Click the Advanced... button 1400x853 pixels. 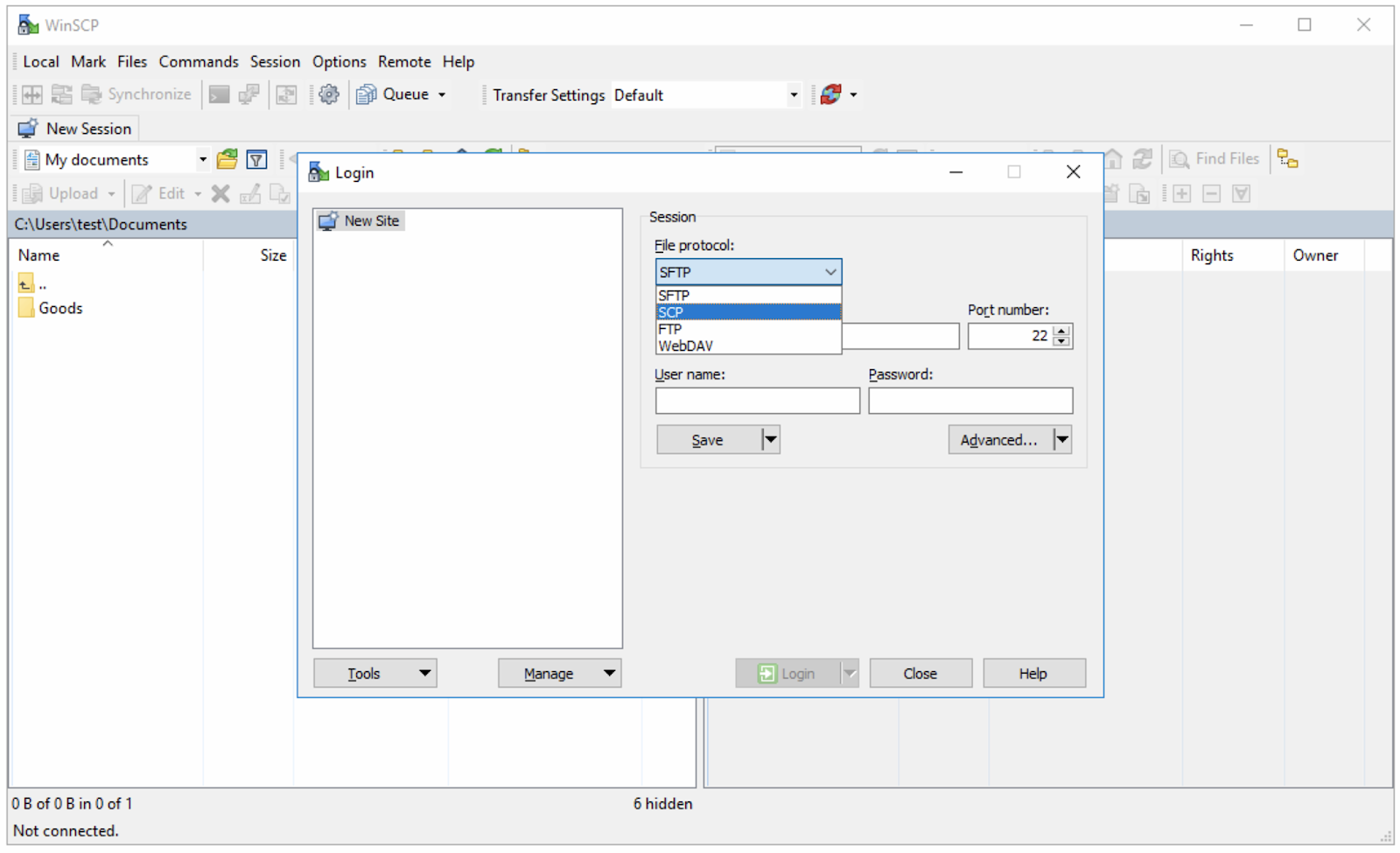1000,439
